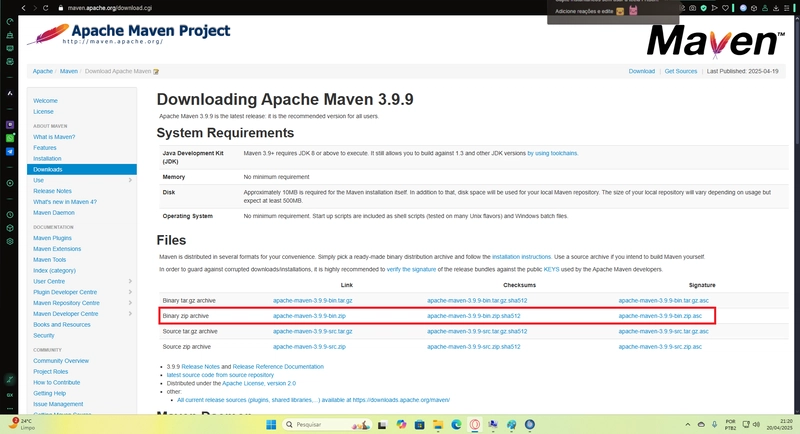
Task: Select Downloads in the left navigation
Action: (x=82, y=169)
